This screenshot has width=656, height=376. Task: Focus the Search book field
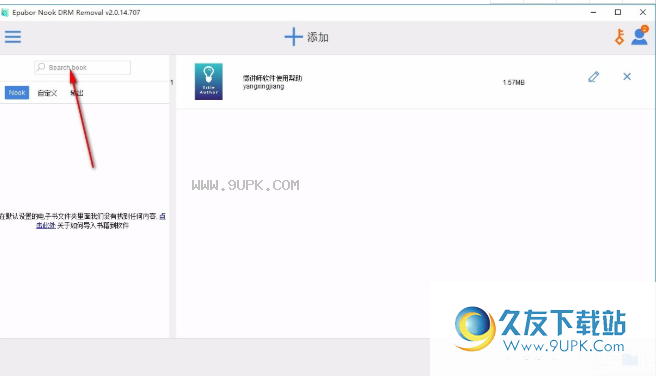(82, 67)
